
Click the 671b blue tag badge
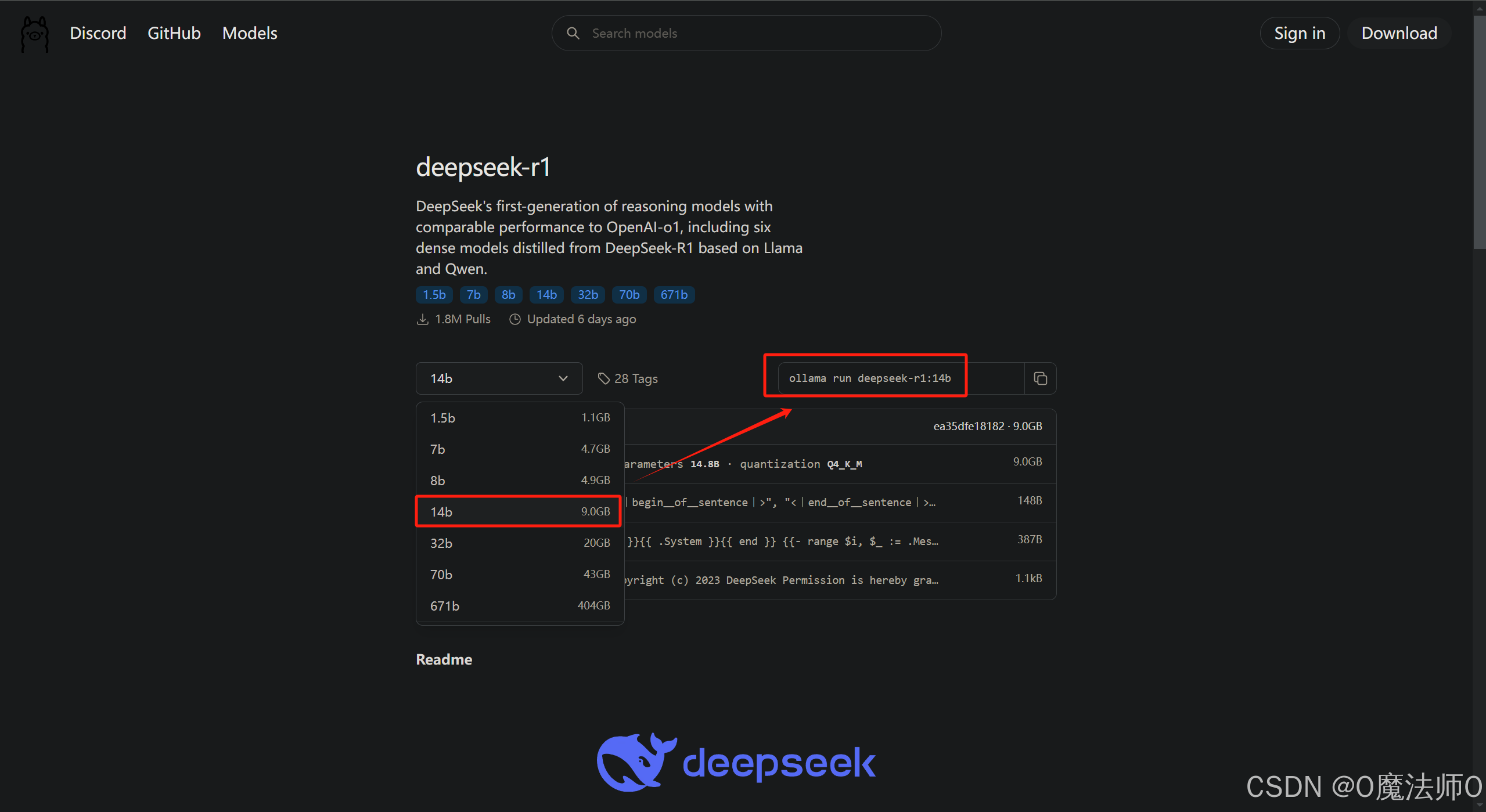click(674, 295)
